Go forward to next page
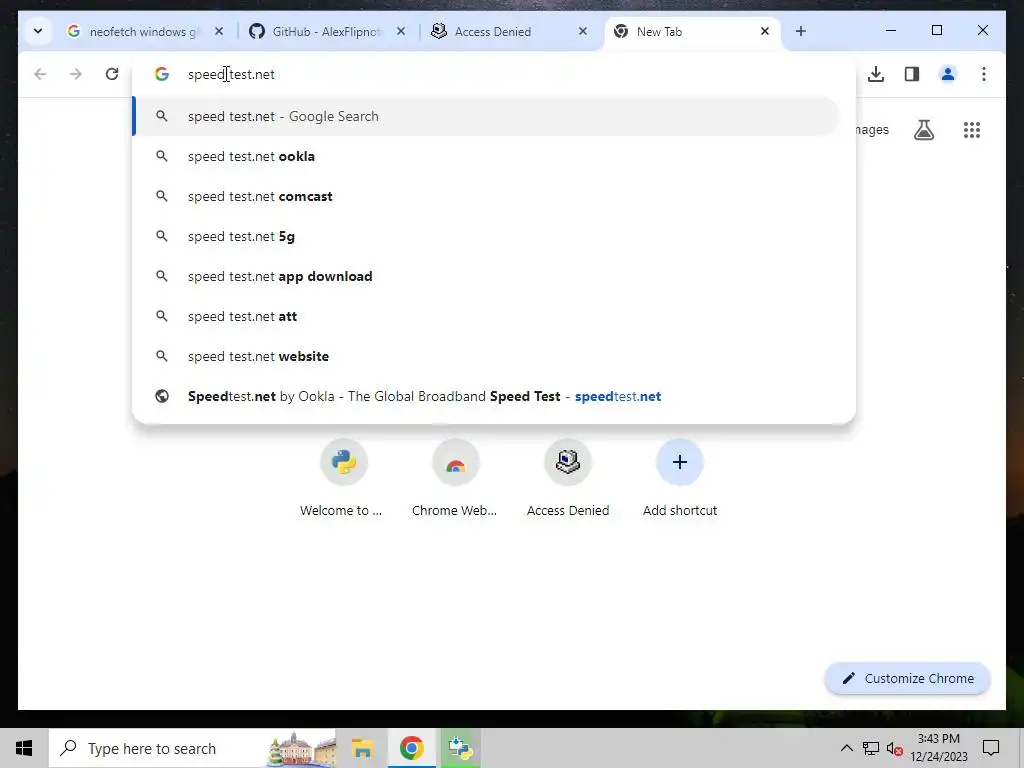The height and width of the screenshot is (768, 1024). click(x=76, y=74)
